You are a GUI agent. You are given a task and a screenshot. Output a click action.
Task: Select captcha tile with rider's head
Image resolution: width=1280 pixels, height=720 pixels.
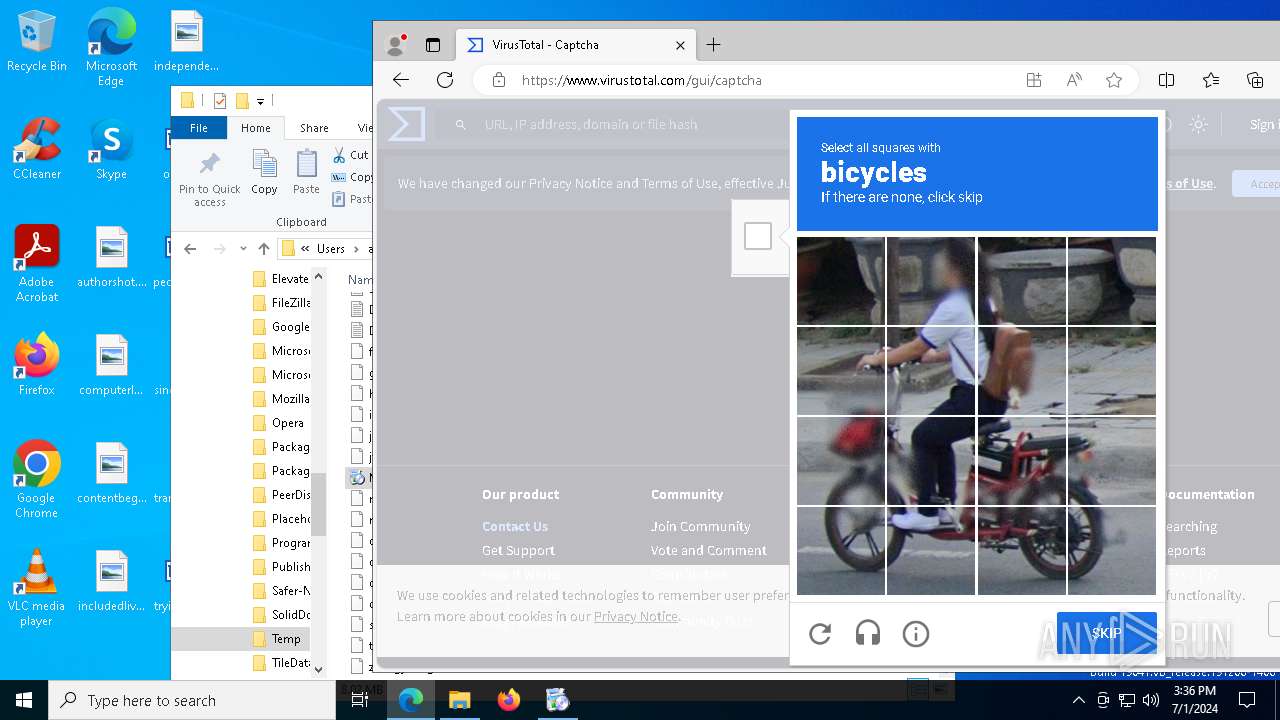click(931, 281)
